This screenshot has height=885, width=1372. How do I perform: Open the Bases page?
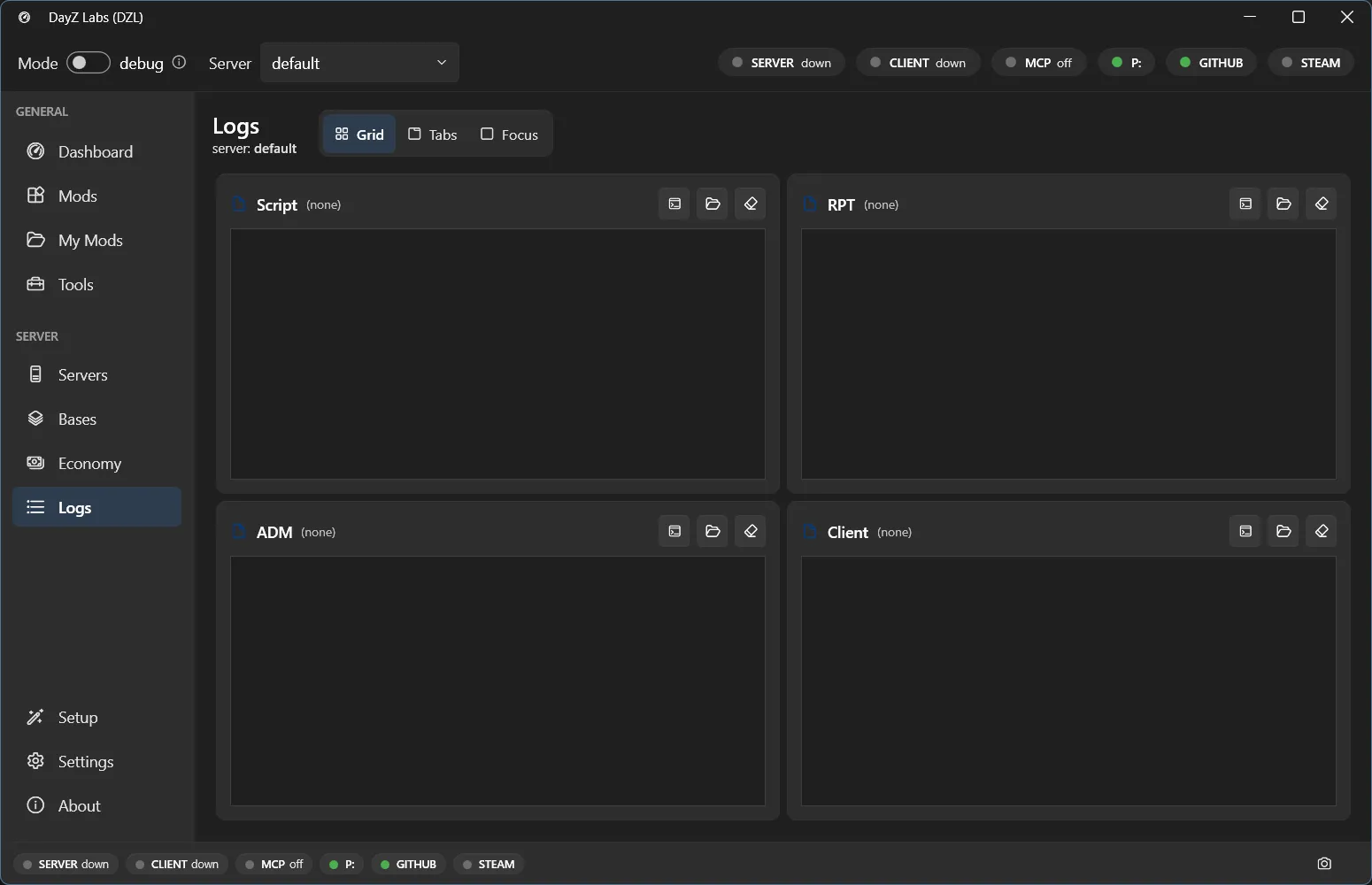coord(96,419)
